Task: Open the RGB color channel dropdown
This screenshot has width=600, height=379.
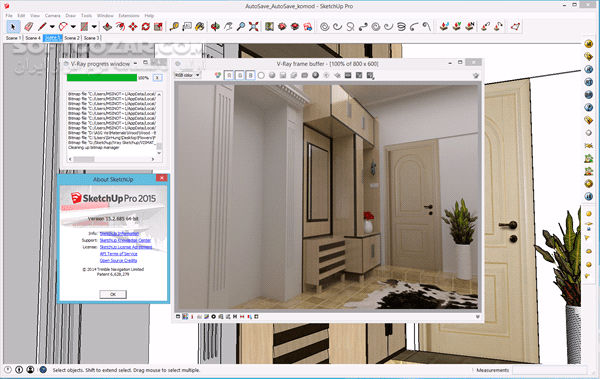Action: [188, 75]
